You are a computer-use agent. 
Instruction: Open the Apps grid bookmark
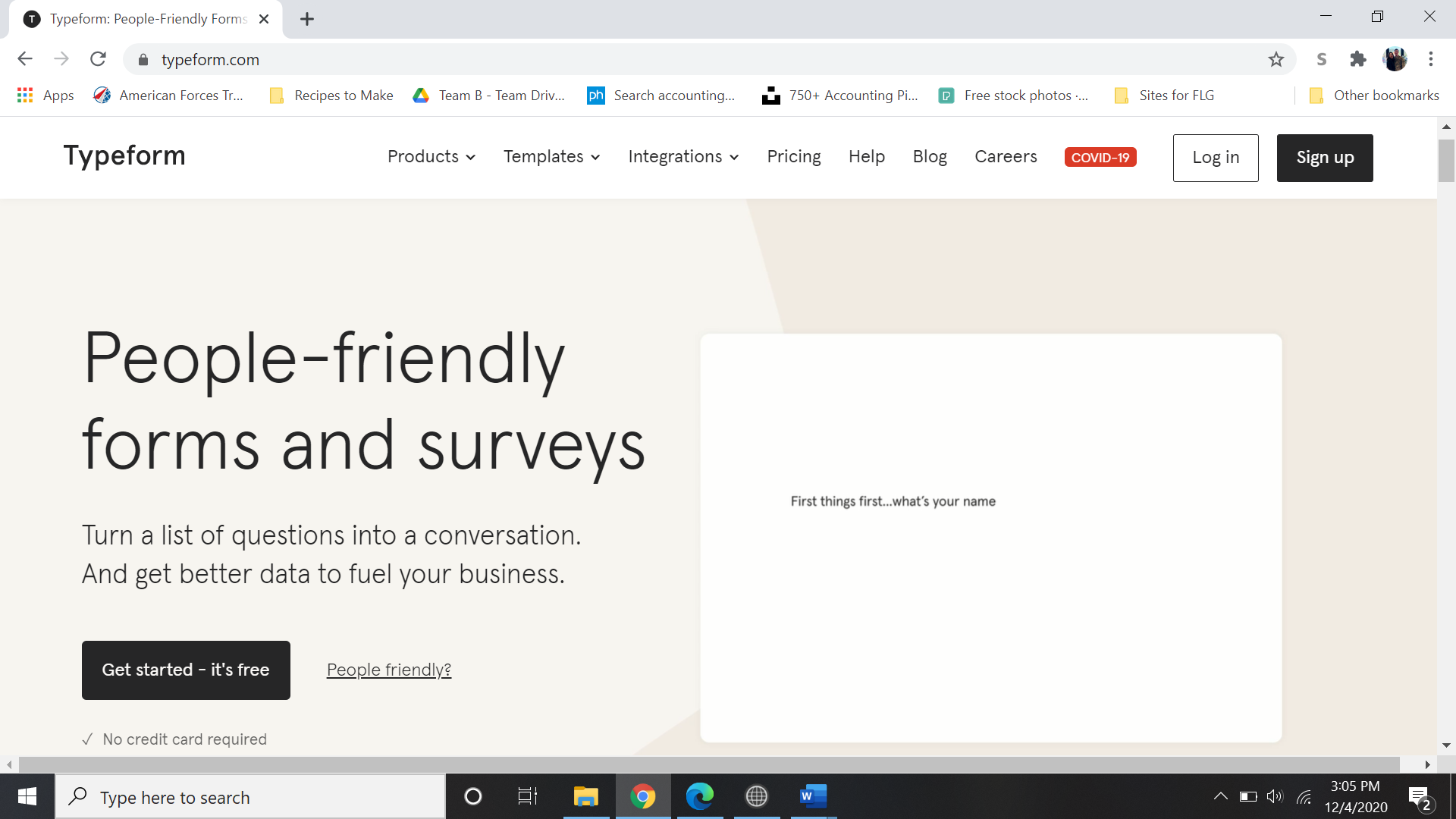tap(45, 96)
